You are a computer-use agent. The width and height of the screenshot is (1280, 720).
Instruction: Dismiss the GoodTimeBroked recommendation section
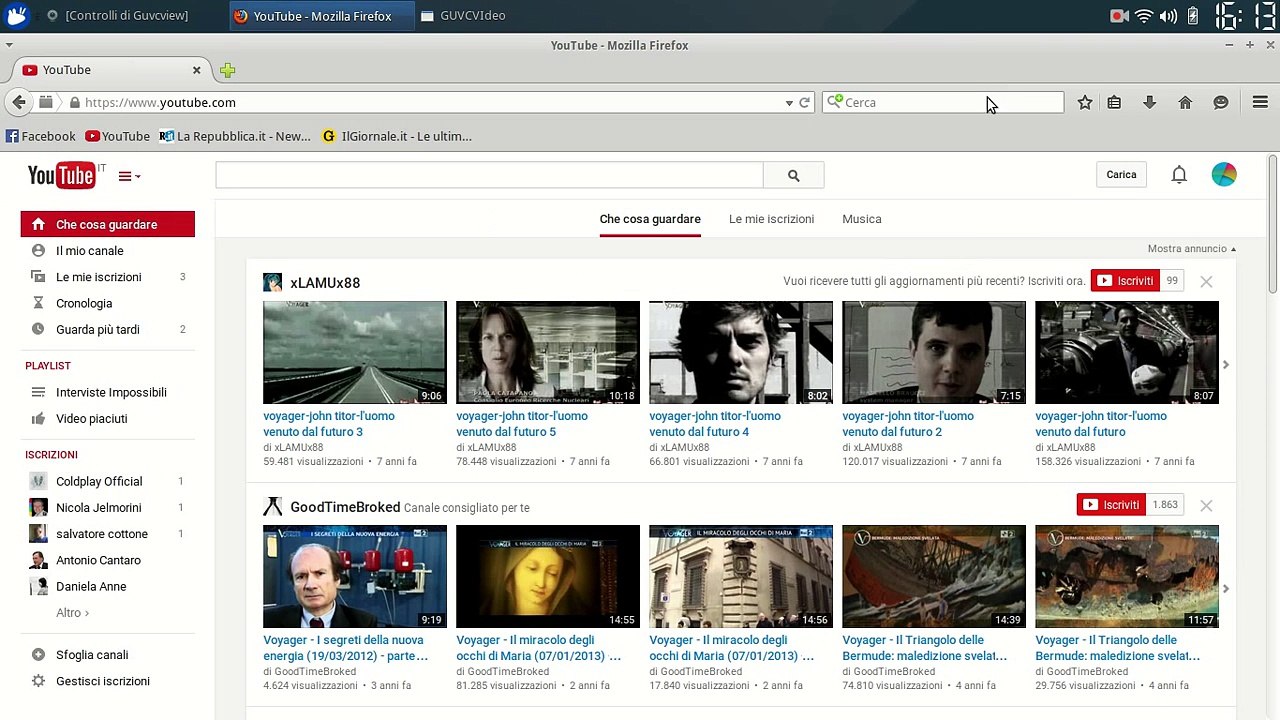click(x=1206, y=506)
